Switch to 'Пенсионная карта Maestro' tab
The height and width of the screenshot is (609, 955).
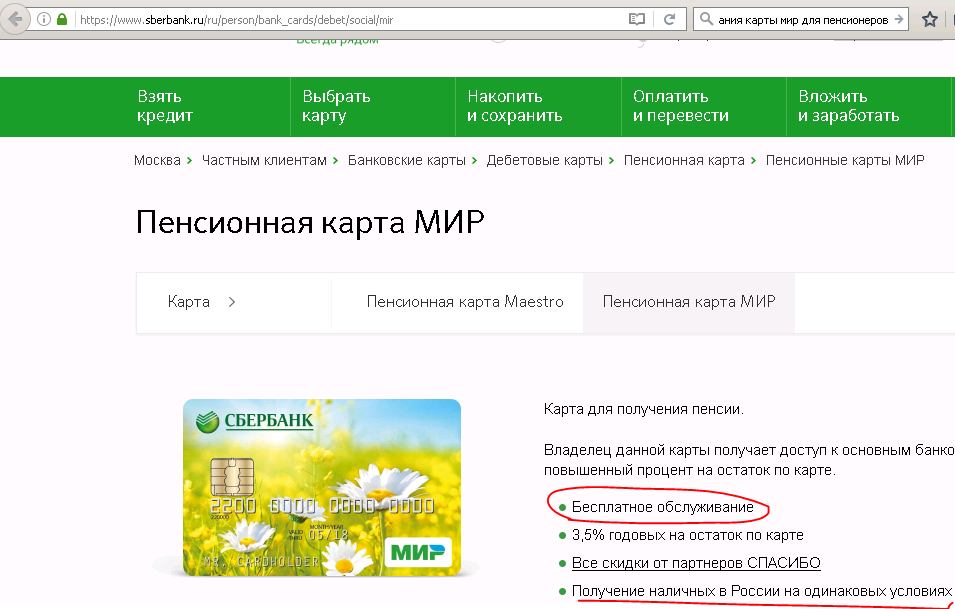pos(465,302)
